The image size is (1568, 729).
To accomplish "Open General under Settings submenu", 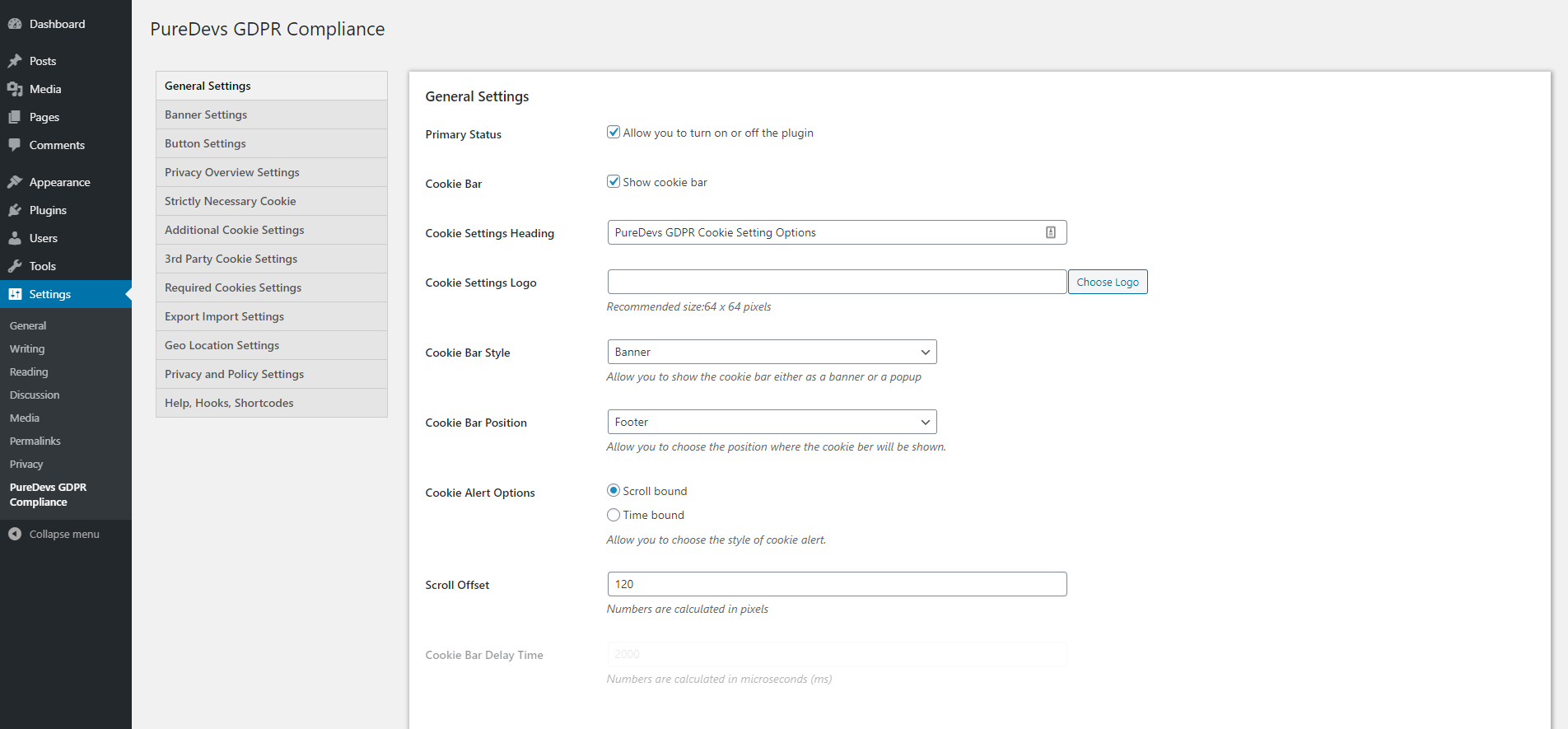I will [28, 325].
